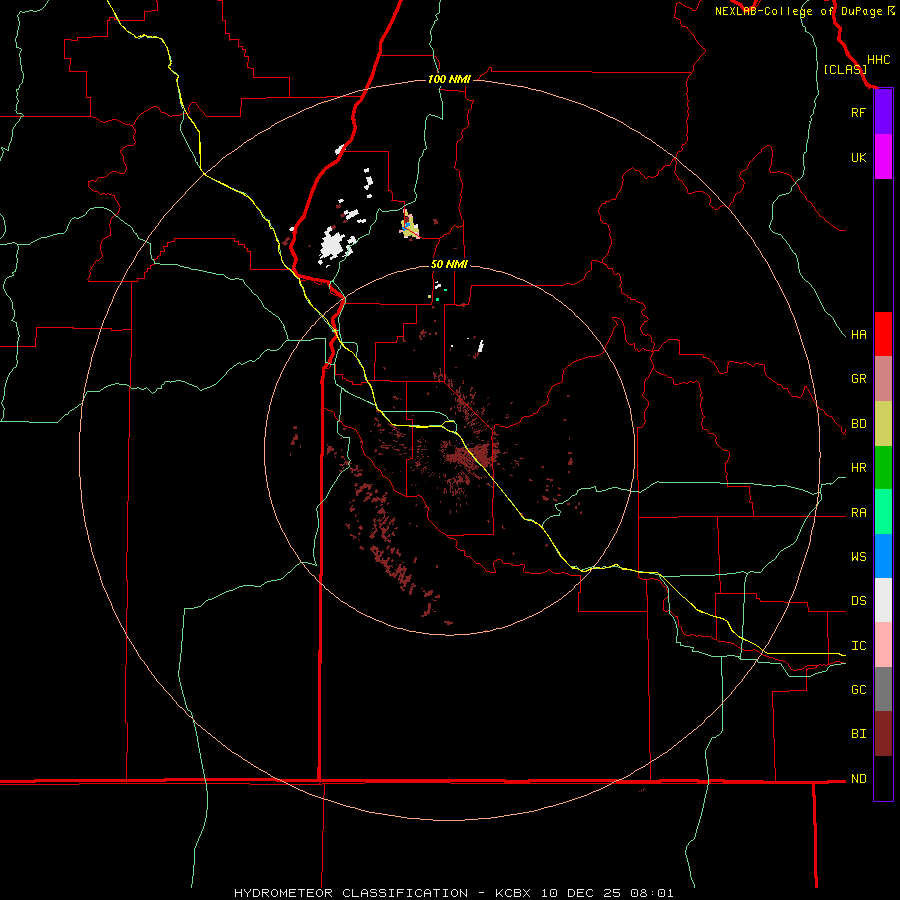Click the ND legend label text
The height and width of the screenshot is (900, 900).
858,779
